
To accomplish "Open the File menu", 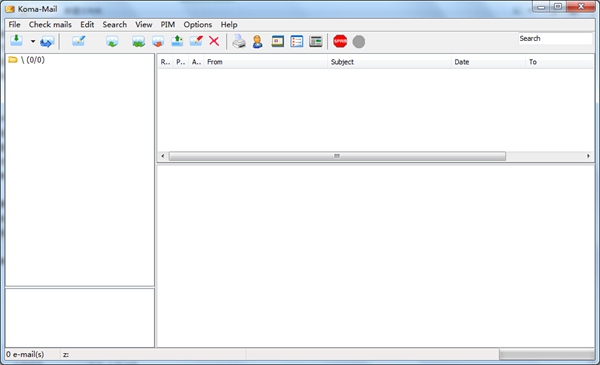I will coord(15,24).
